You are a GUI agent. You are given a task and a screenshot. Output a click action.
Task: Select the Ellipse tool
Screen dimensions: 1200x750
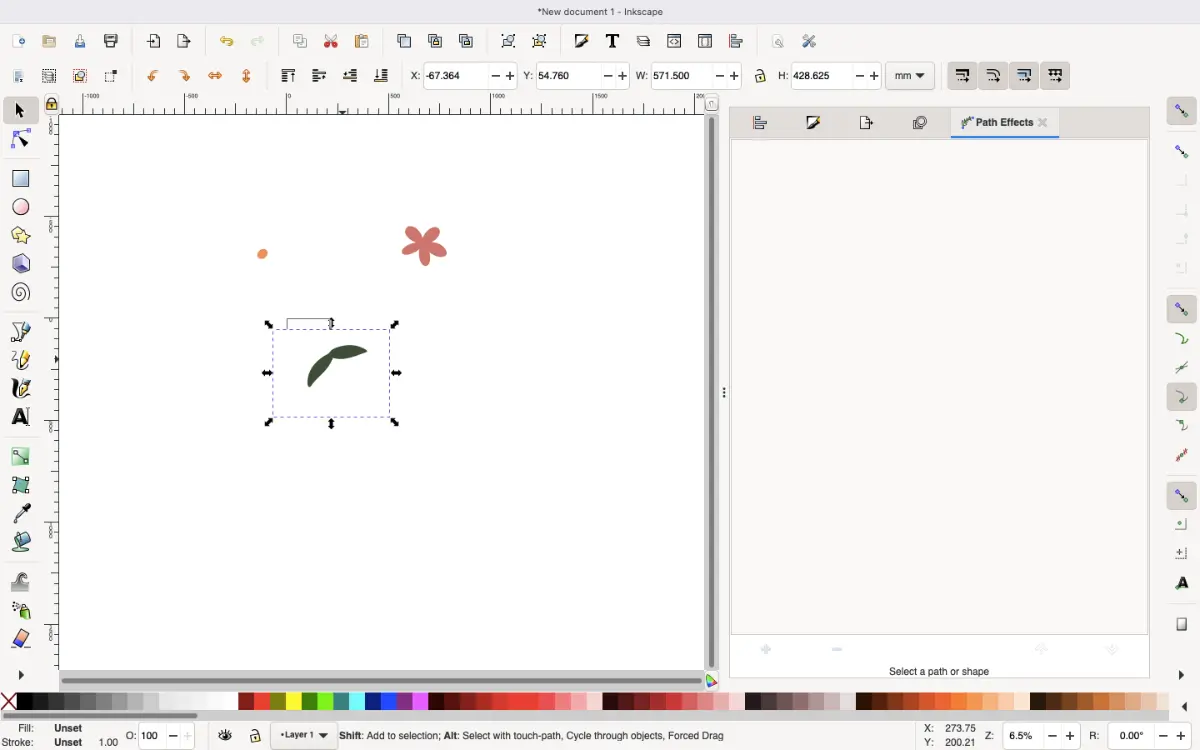click(20, 207)
